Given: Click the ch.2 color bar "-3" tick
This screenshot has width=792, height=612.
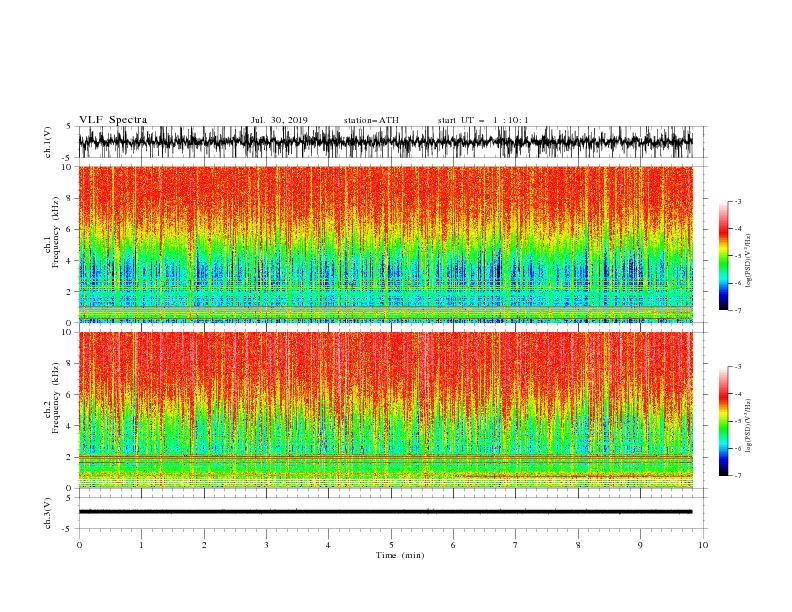Looking at the screenshot, I should pyautogui.click(x=738, y=367).
